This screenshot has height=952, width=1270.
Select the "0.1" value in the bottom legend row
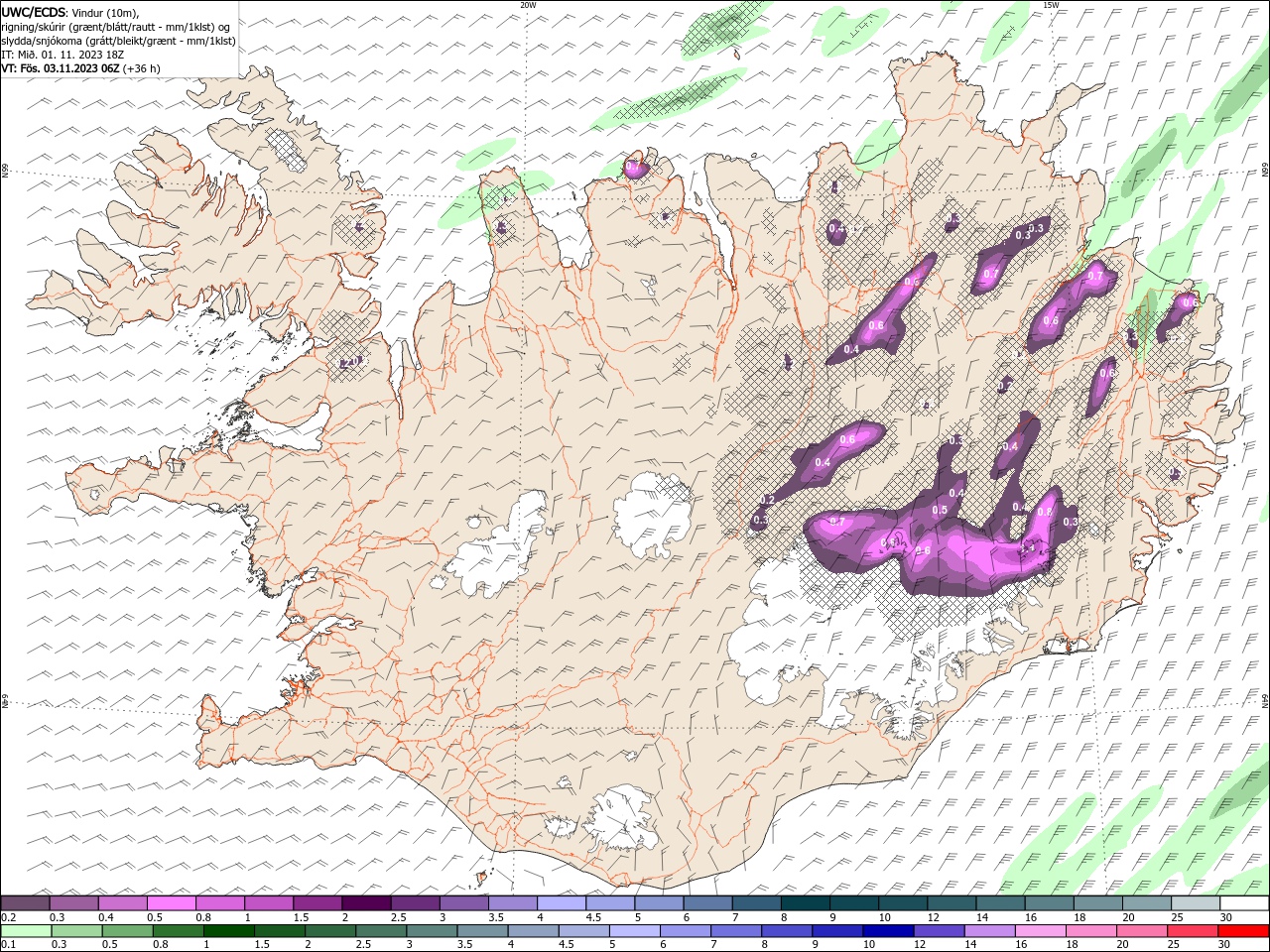point(8,944)
